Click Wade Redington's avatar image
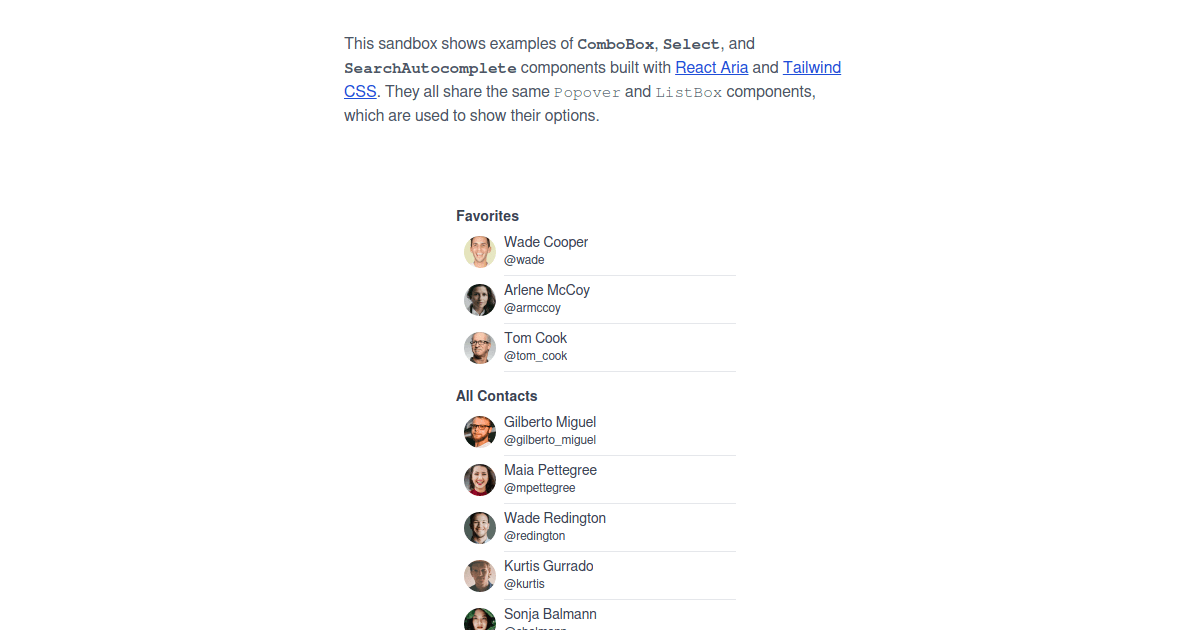The width and height of the screenshot is (1200, 630). click(480, 527)
